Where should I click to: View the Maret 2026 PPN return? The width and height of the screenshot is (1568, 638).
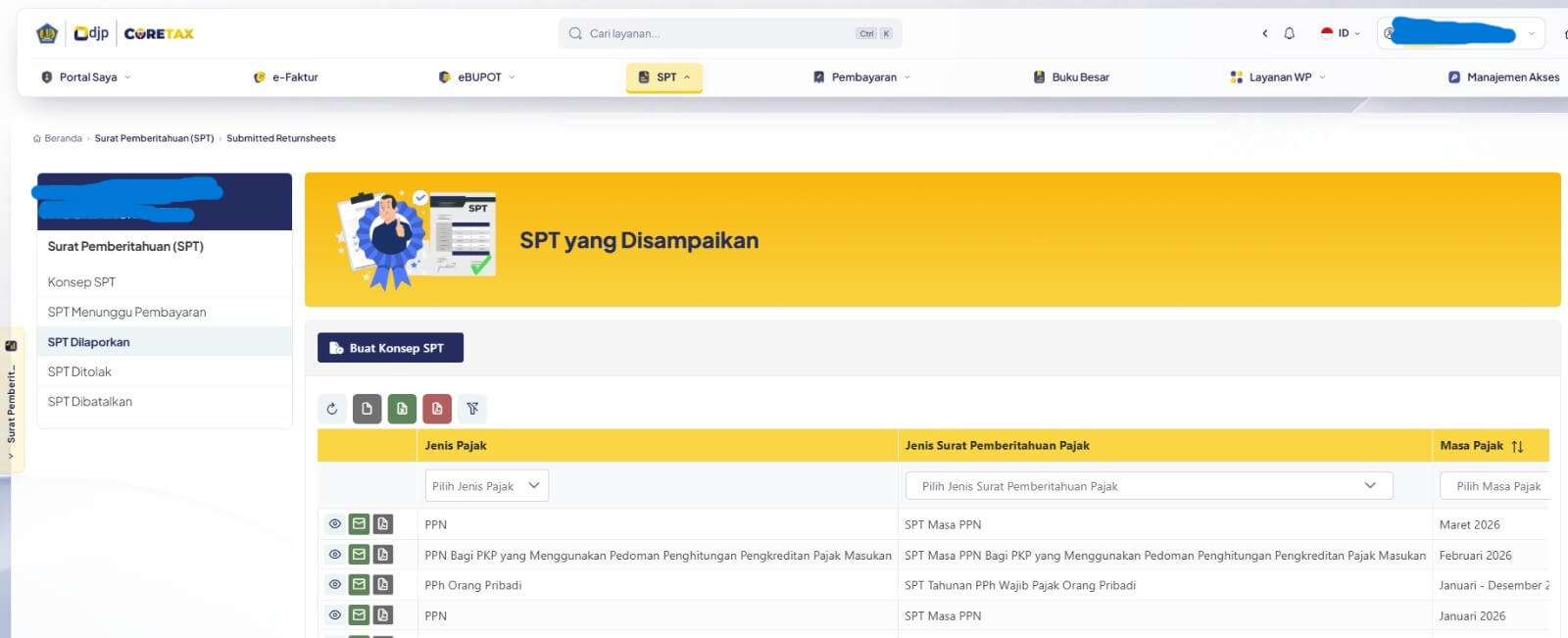pyautogui.click(x=335, y=524)
